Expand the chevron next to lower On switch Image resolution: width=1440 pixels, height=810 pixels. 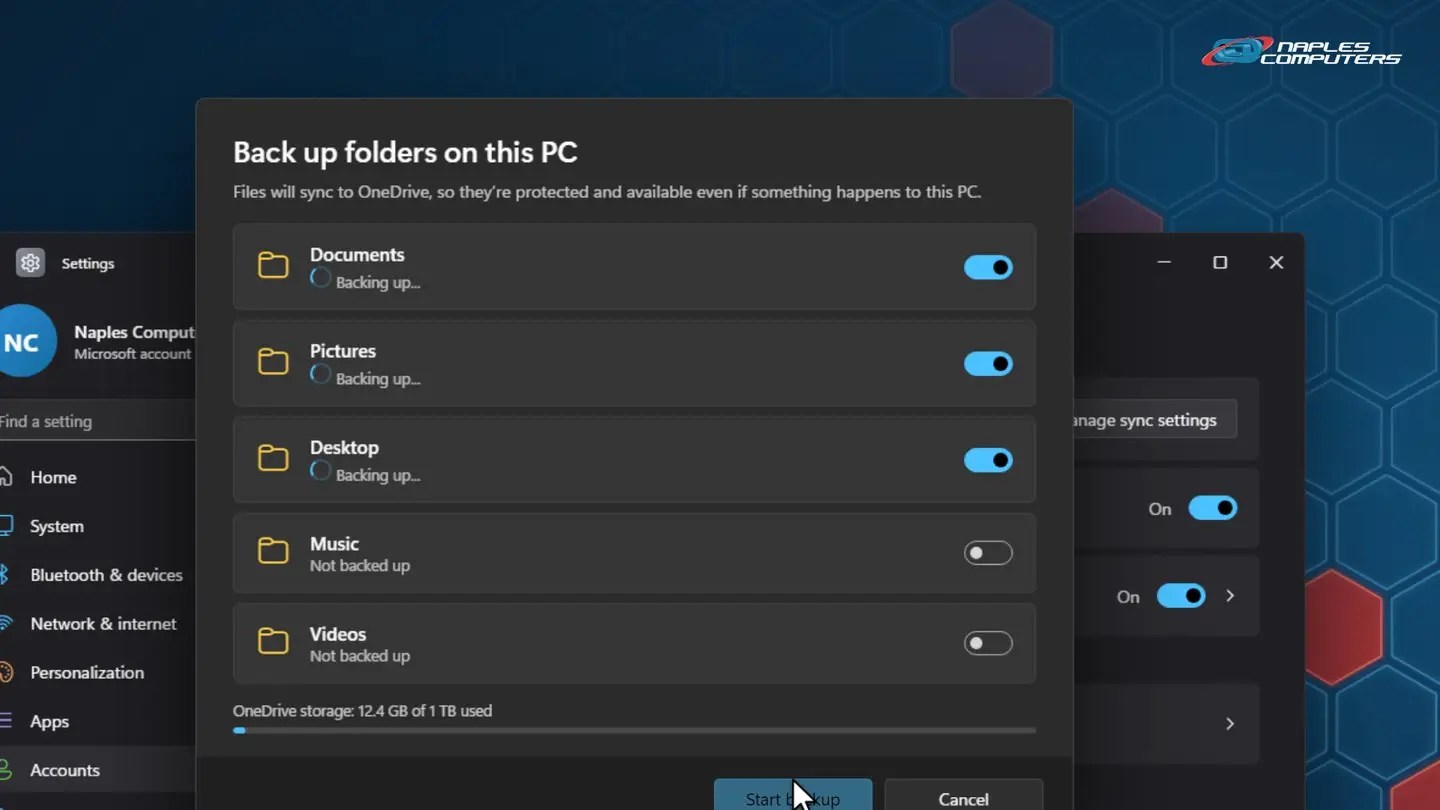tap(1230, 596)
